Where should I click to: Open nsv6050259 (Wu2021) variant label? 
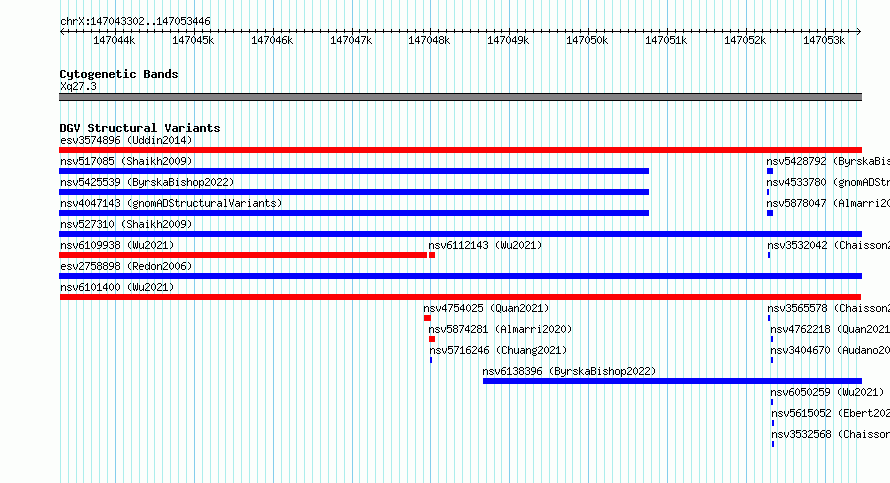(x=827, y=392)
